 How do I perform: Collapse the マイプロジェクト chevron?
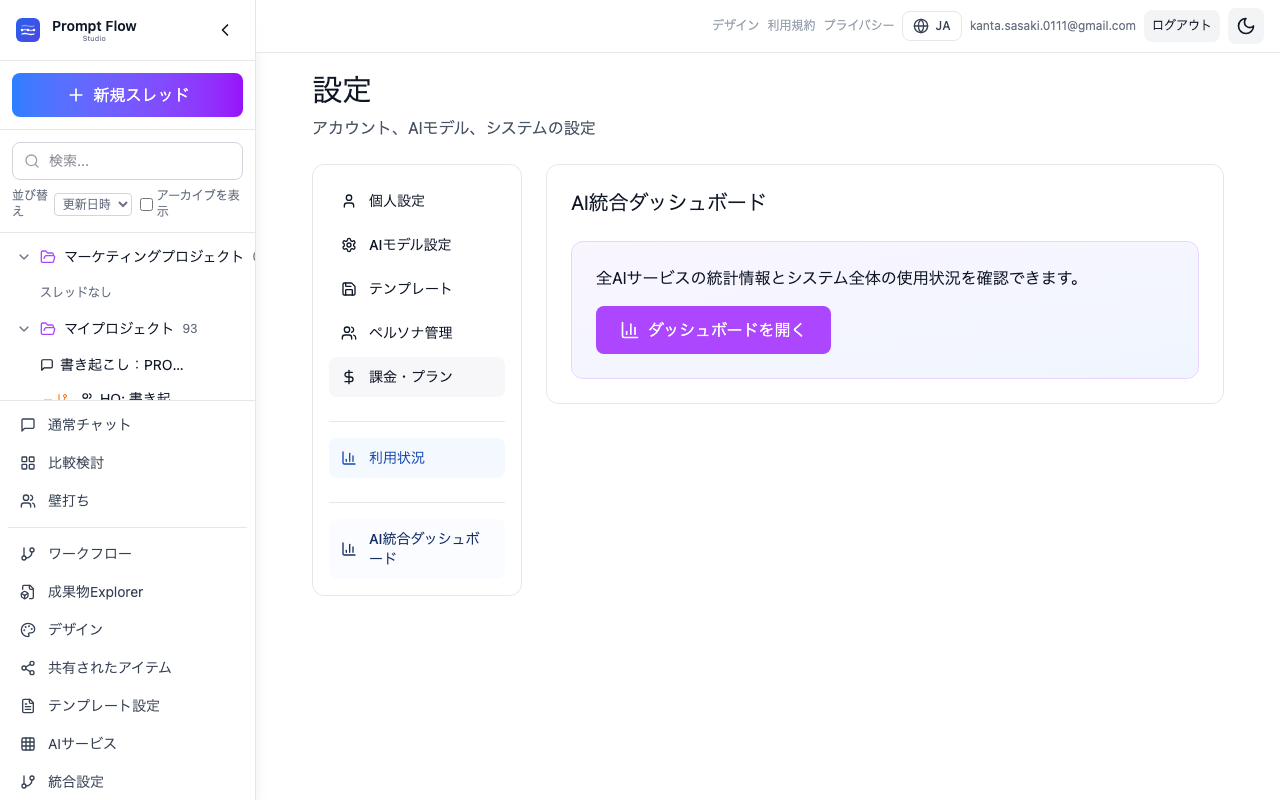[x=24, y=329]
